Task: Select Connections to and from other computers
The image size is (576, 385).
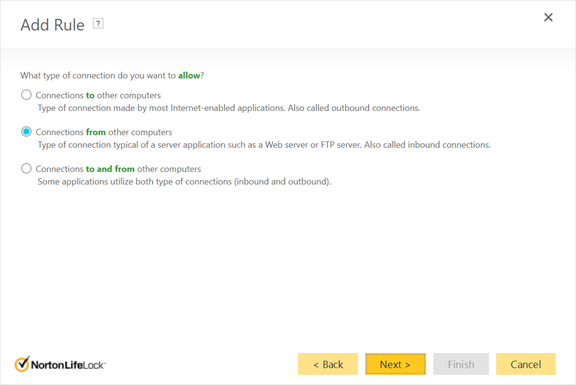Action: [x=26, y=169]
